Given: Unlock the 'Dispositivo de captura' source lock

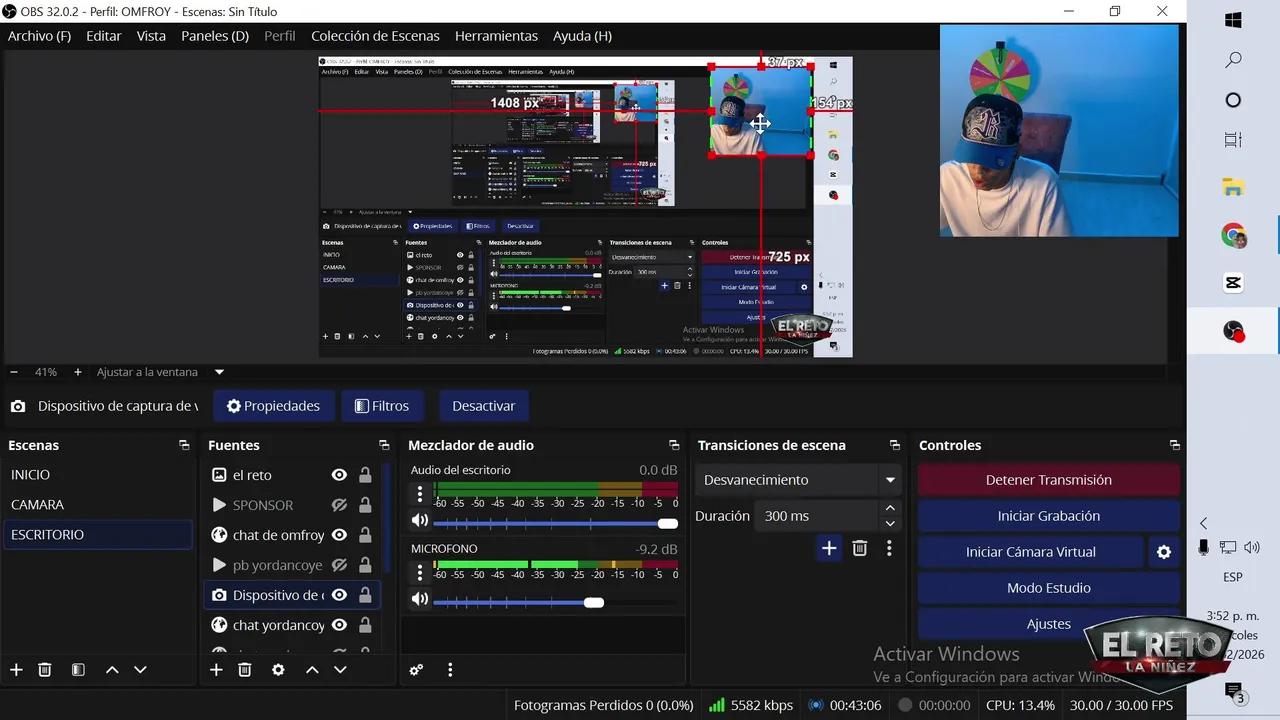Looking at the screenshot, I should point(365,595).
